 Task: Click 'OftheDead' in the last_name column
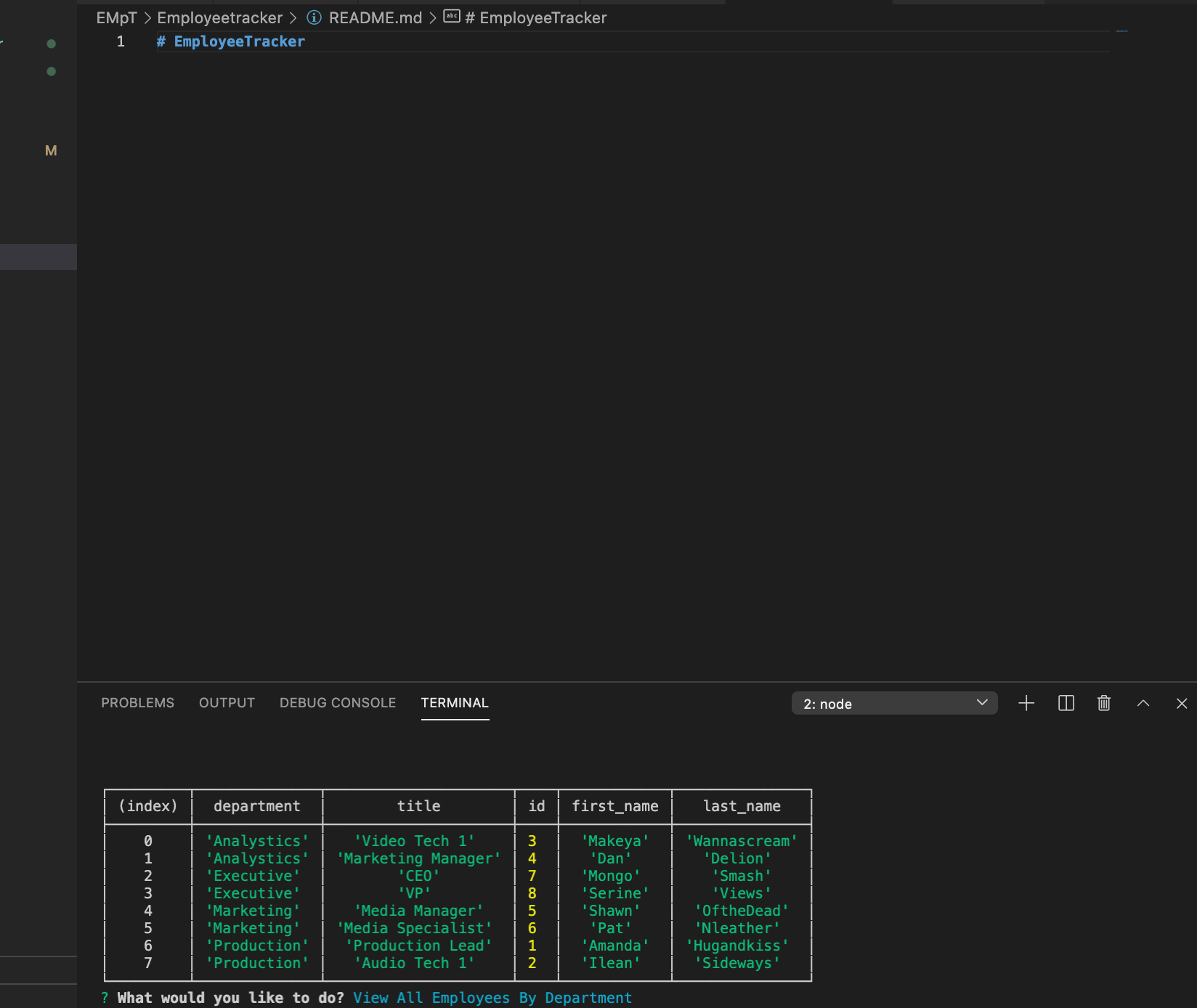(x=742, y=911)
